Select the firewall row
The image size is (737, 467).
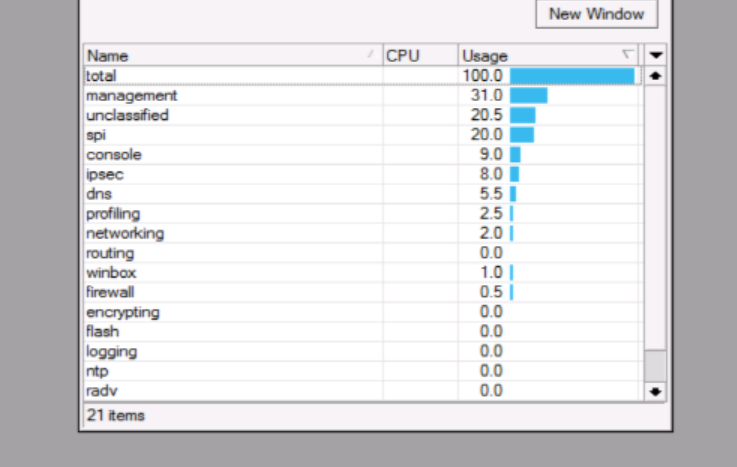pyautogui.click(x=363, y=292)
